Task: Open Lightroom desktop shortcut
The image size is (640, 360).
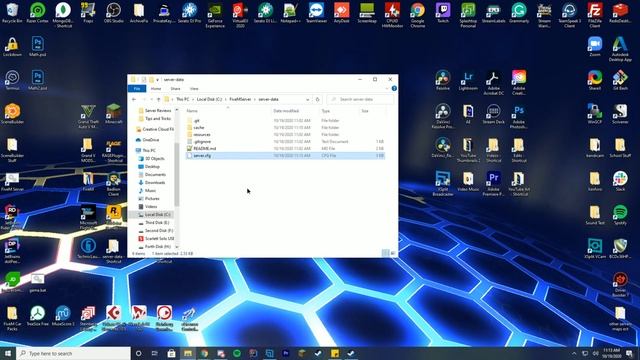Action: [x=468, y=80]
